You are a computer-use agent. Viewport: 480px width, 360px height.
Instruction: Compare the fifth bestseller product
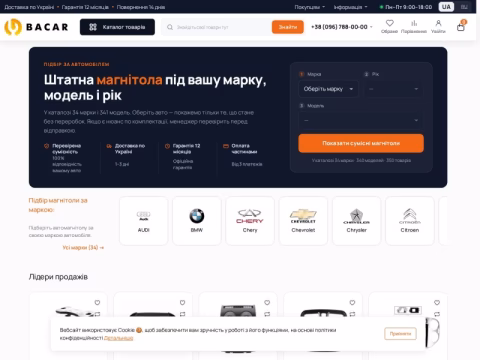(437, 314)
